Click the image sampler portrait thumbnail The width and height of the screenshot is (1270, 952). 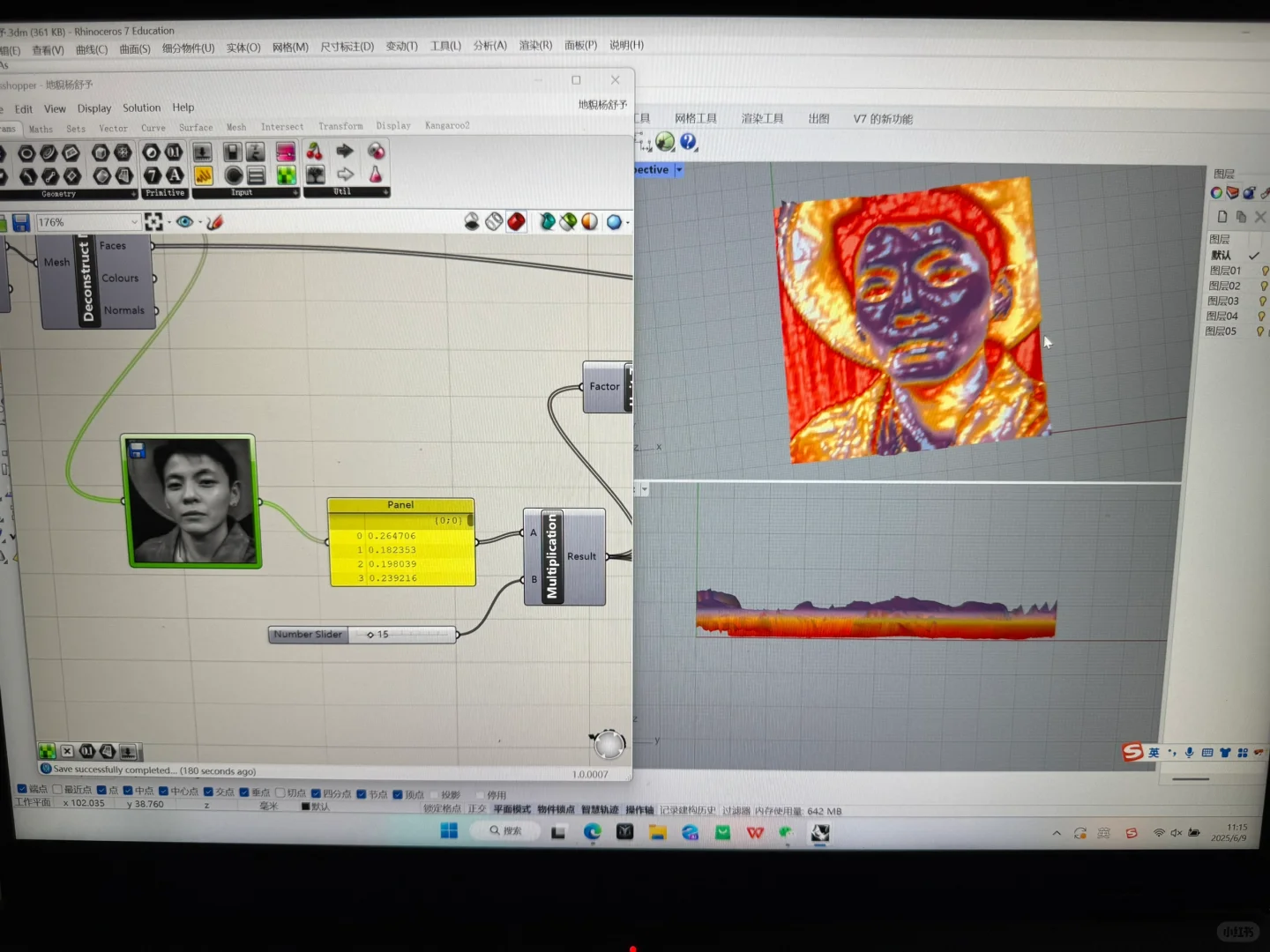click(x=192, y=501)
